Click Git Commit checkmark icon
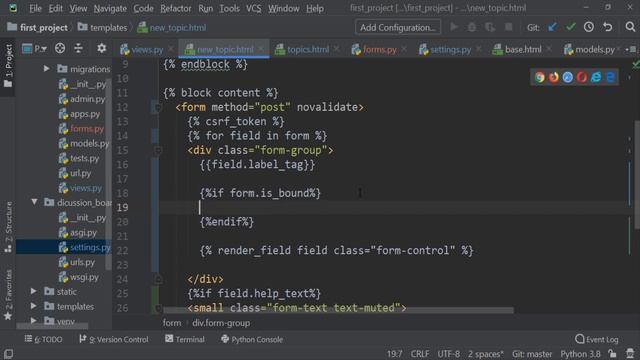This screenshot has width=640, height=360. click(571, 27)
